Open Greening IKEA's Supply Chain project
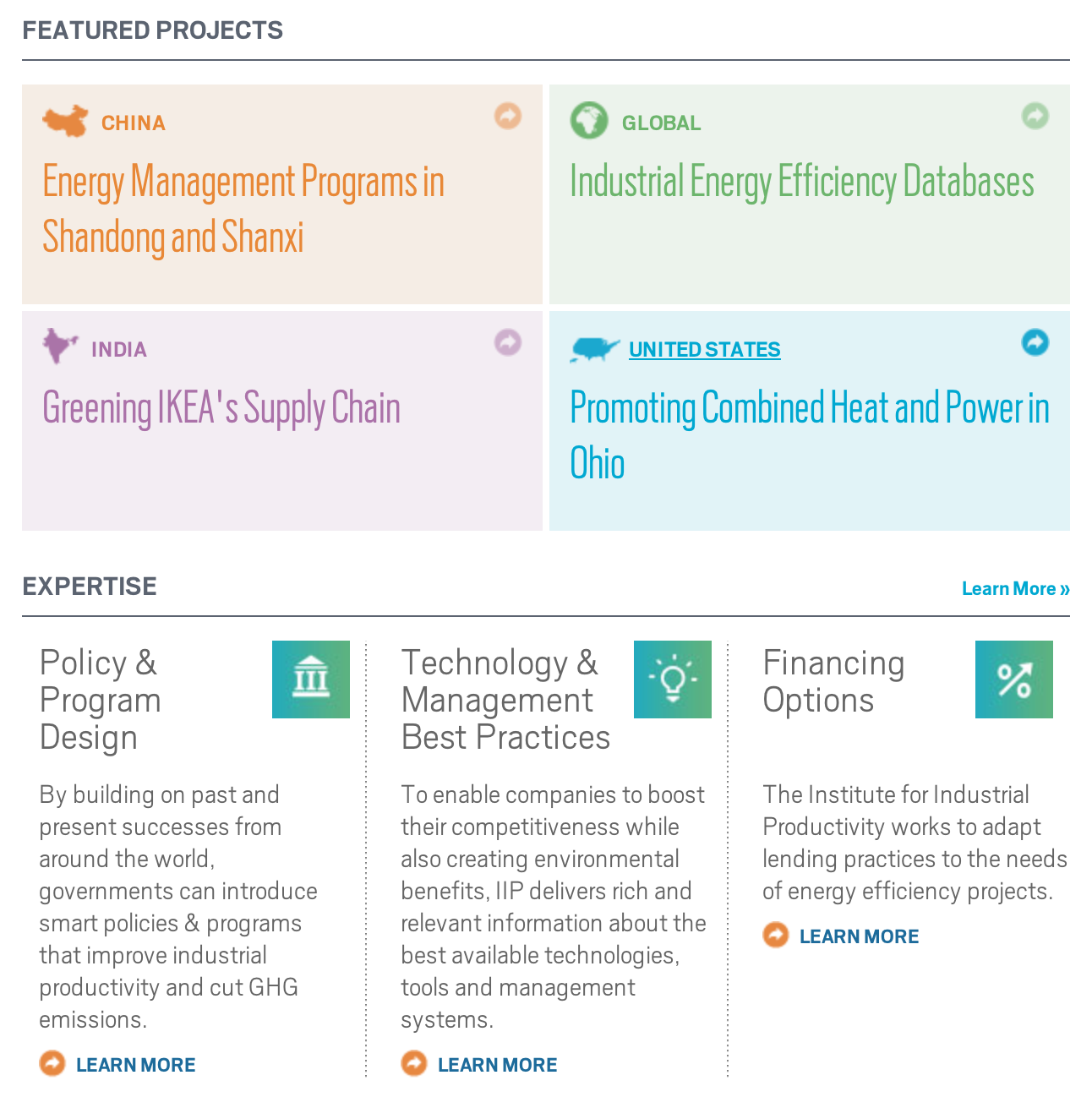 click(x=221, y=408)
